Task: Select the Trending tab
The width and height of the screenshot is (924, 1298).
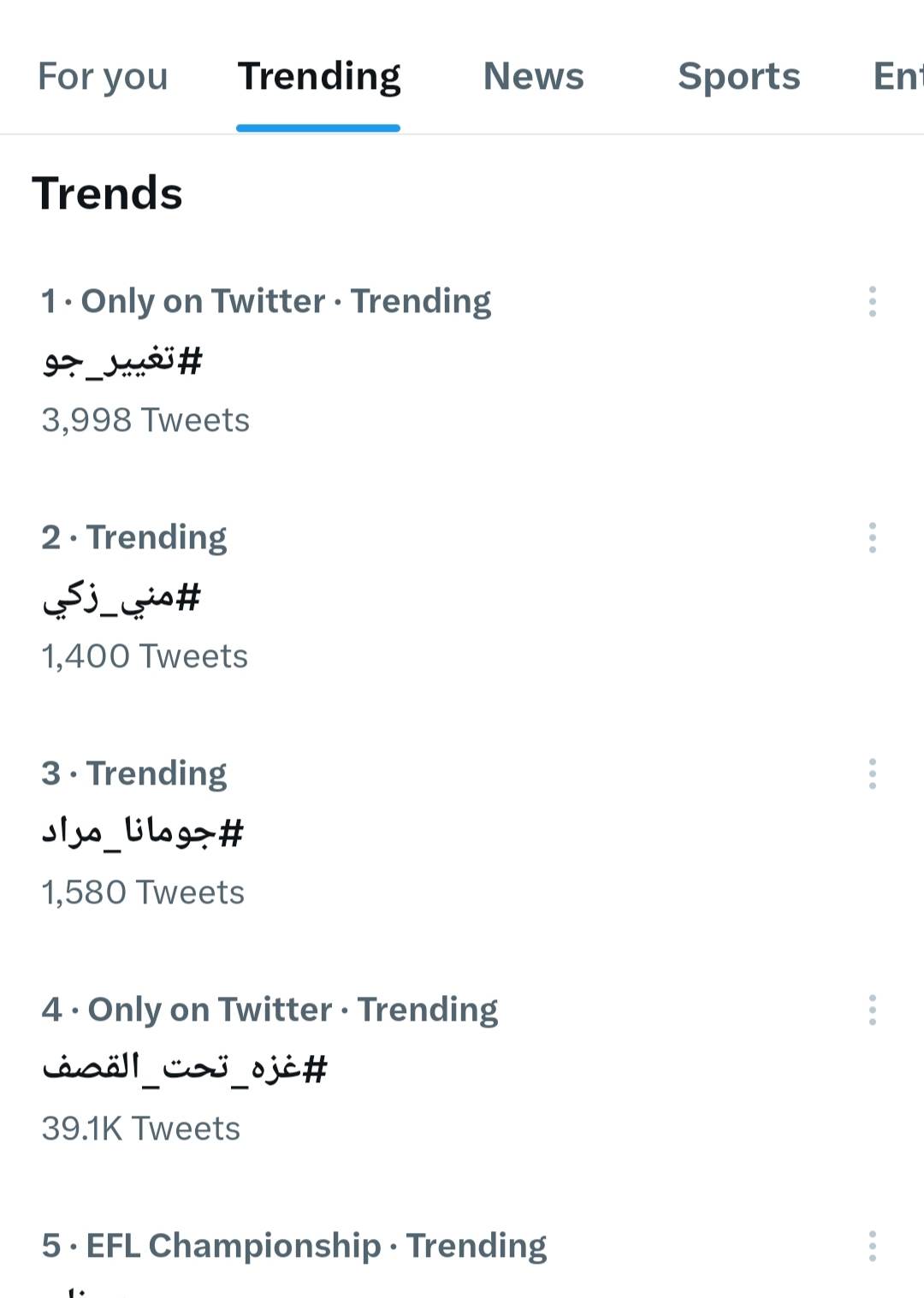Action: click(x=318, y=77)
